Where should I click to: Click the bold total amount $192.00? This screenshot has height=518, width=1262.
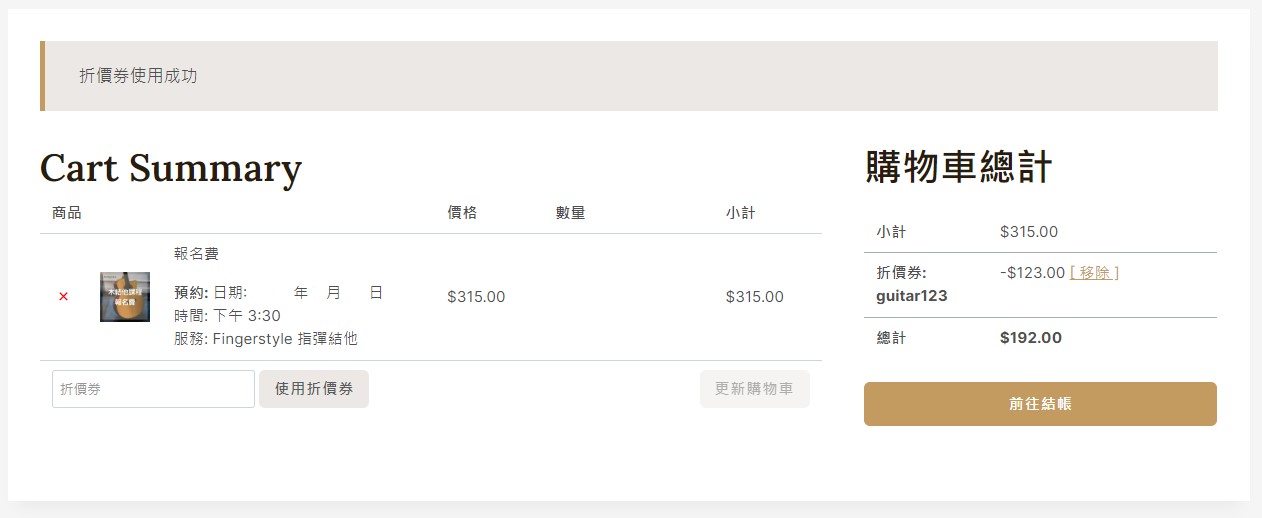(1030, 338)
